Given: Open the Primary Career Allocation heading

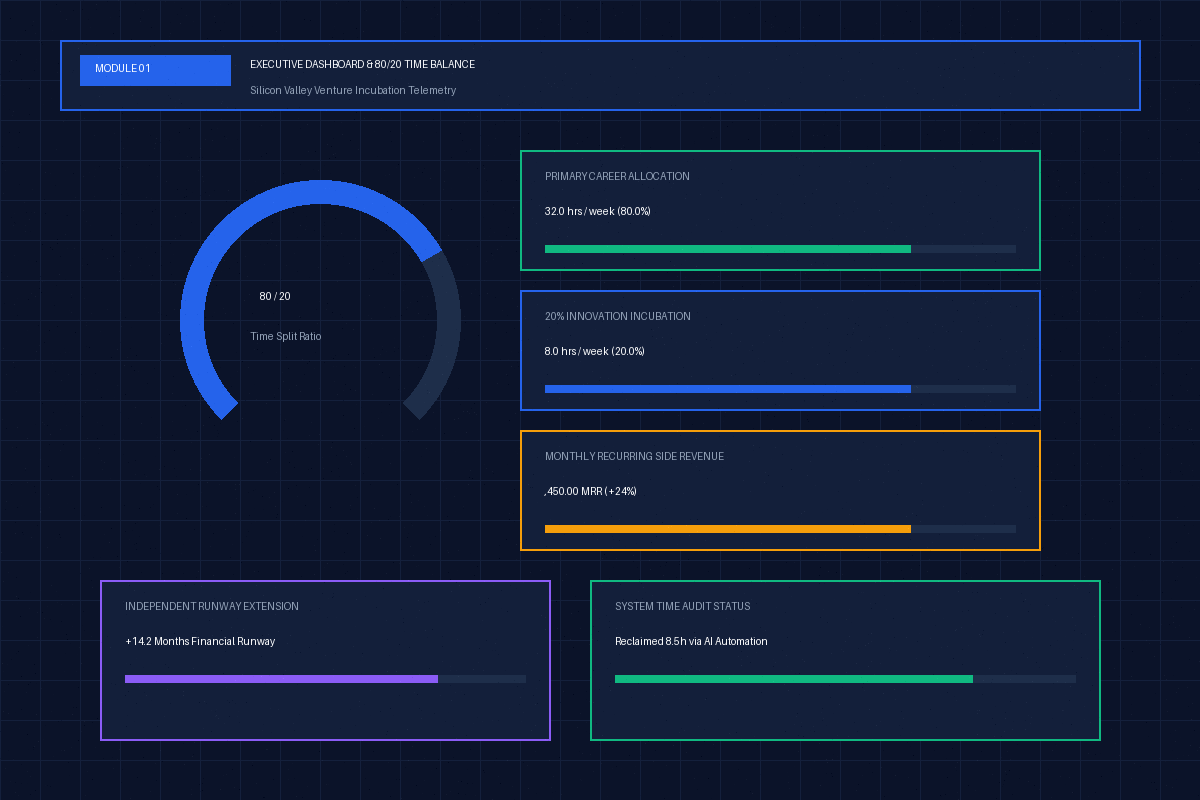Looking at the screenshot, I should (x=617, y=176).
